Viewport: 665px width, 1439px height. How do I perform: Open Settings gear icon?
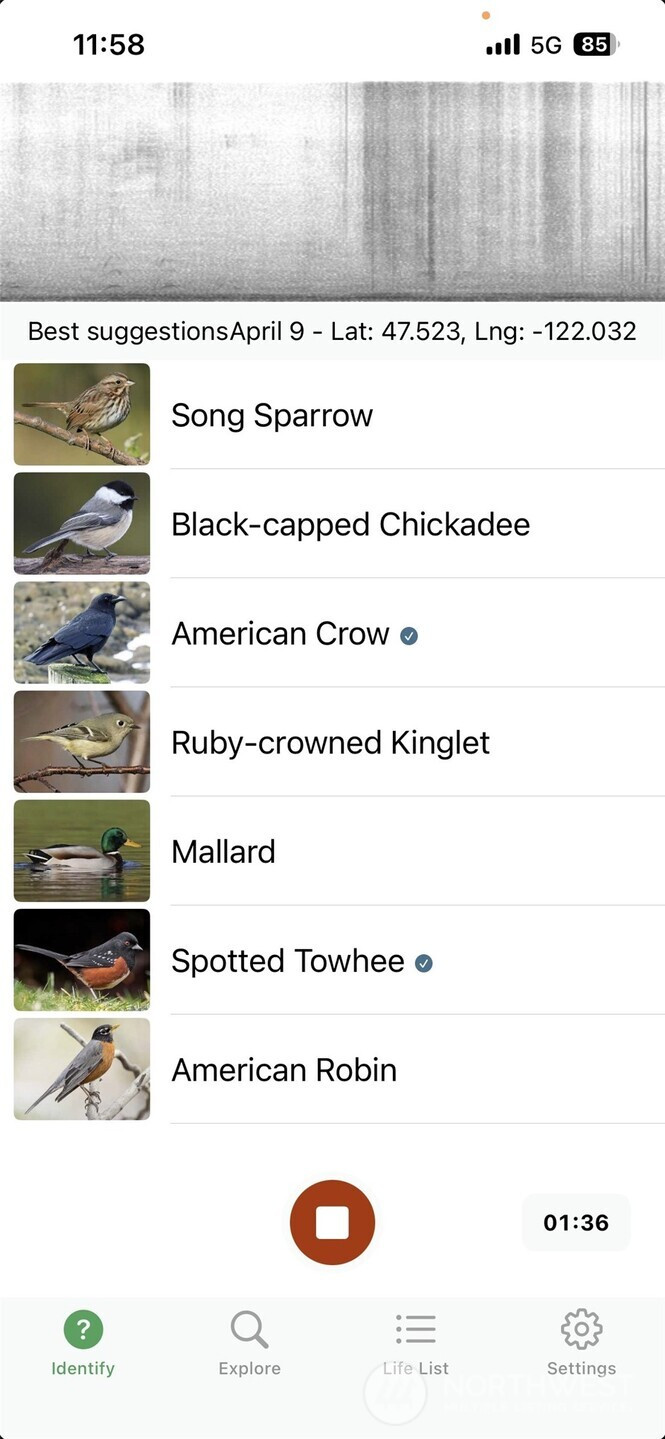click(581, 1329)
